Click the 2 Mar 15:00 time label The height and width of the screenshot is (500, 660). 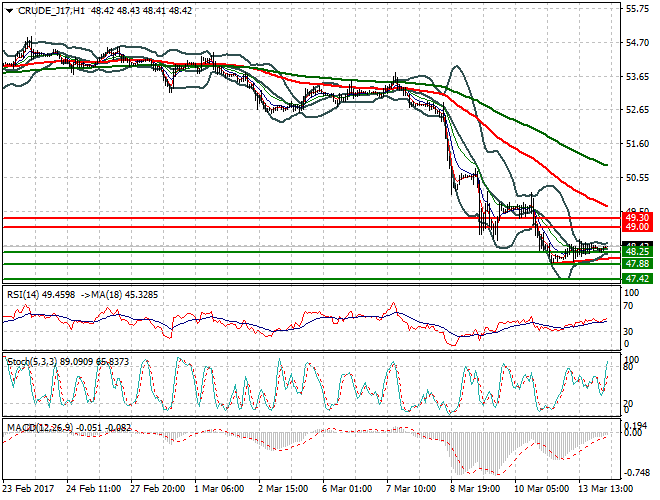tap(284, 487)
